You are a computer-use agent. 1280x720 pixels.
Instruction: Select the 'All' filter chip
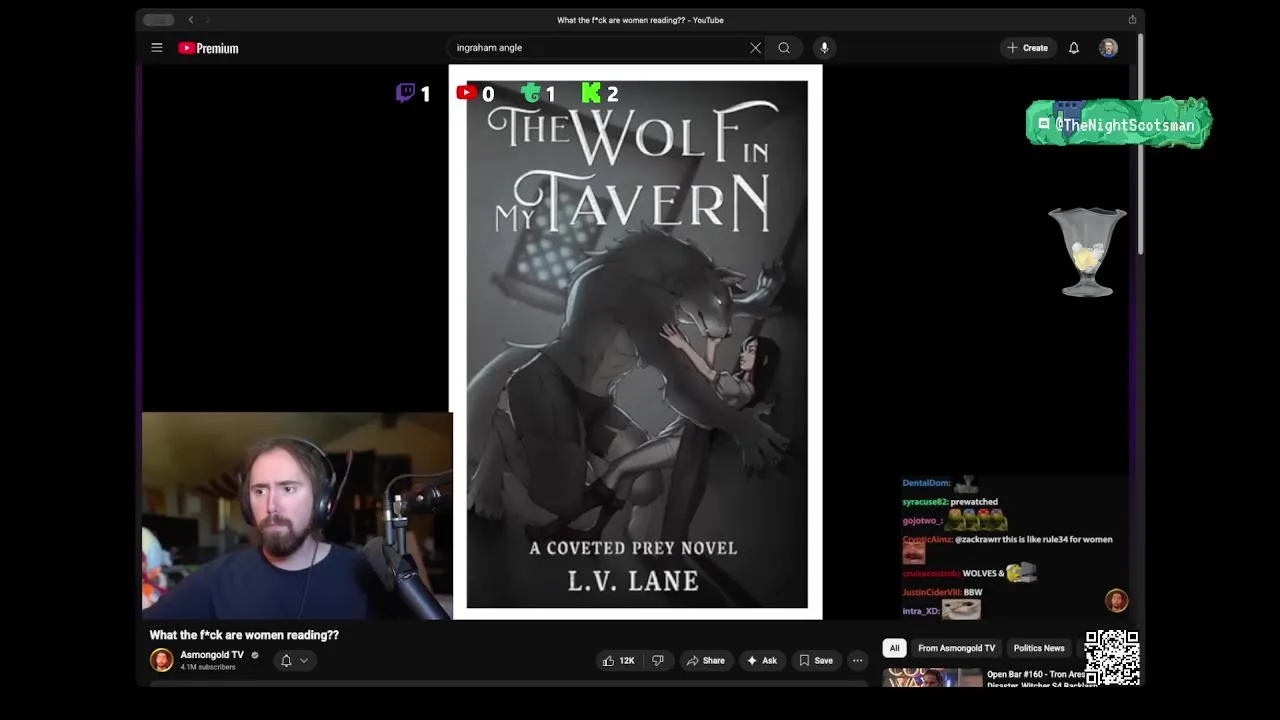tap(894, 648)
